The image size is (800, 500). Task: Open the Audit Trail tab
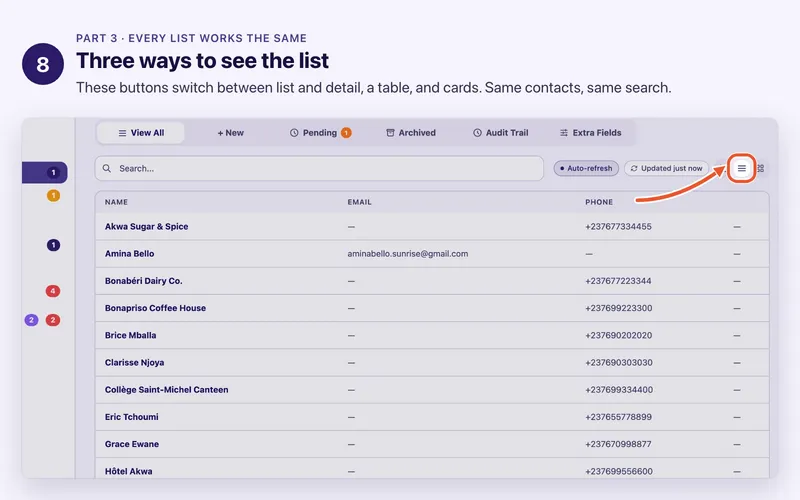(501, 133)
